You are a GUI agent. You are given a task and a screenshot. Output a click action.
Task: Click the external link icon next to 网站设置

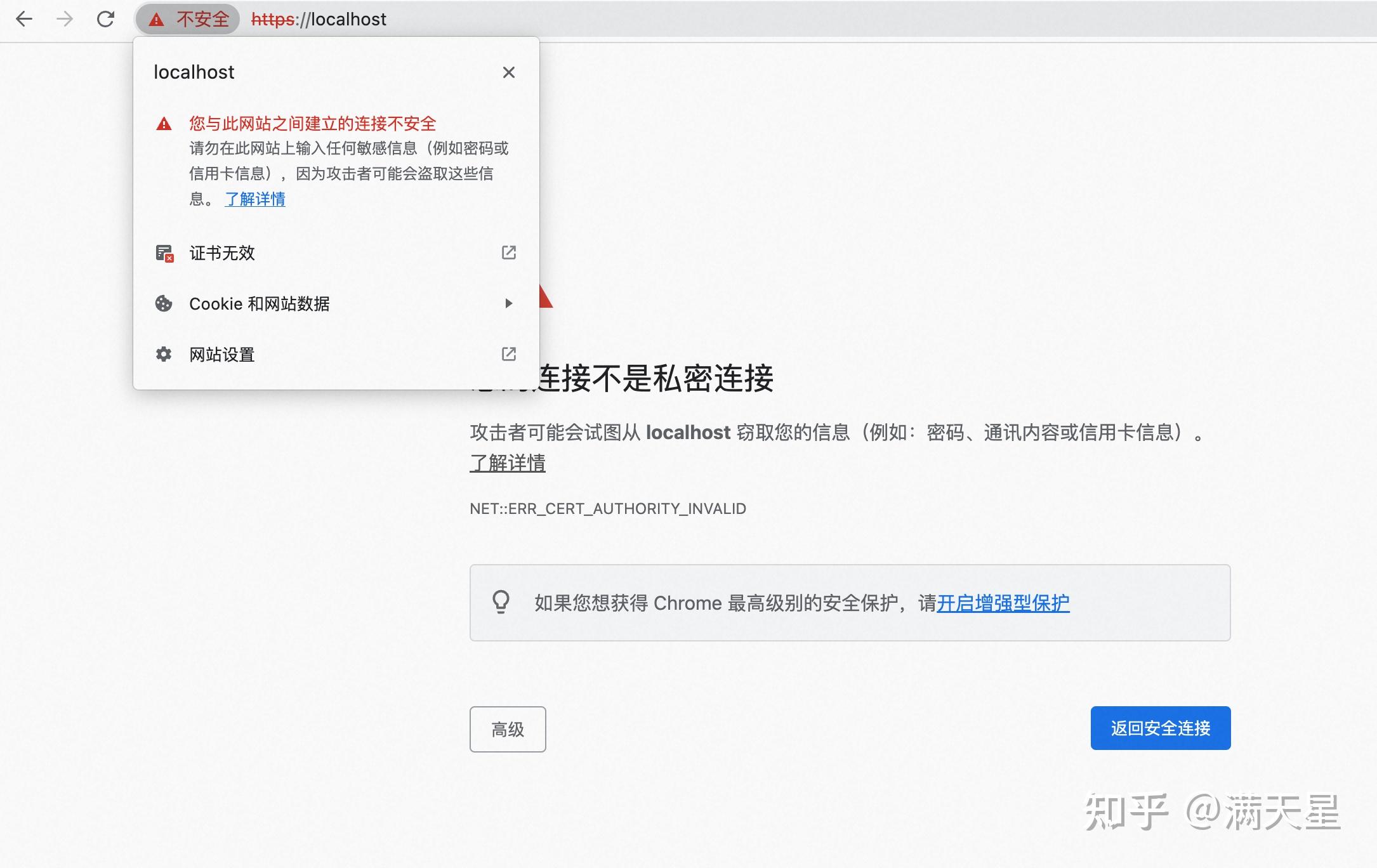508,354
